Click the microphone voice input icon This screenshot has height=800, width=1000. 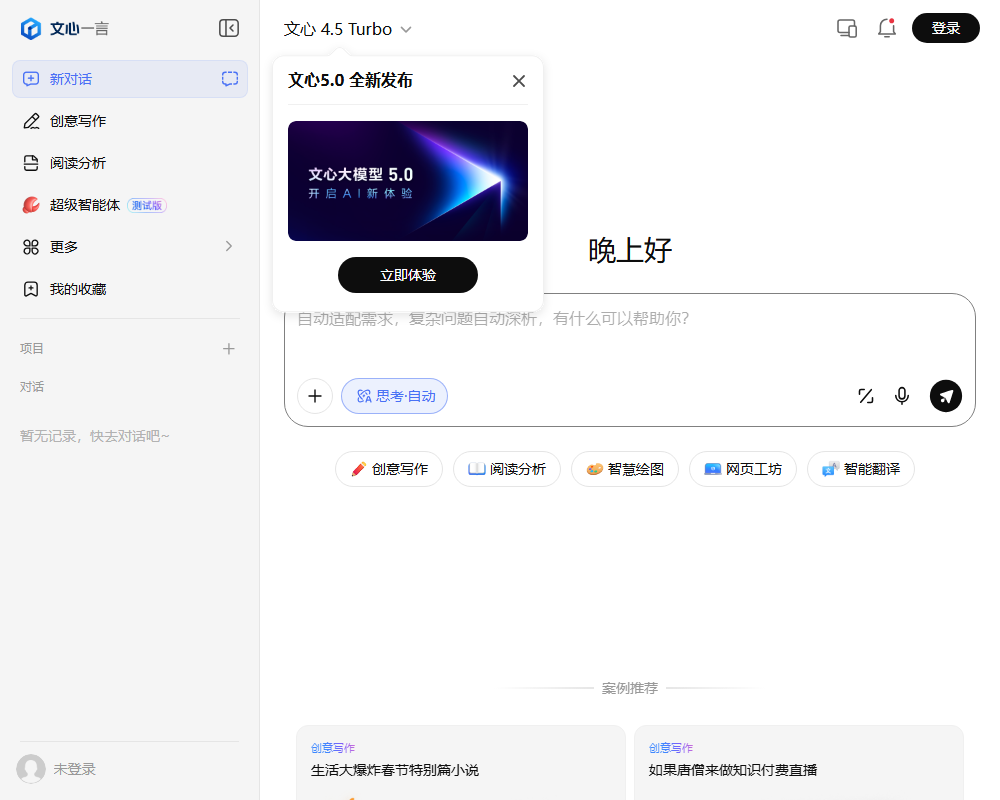click(x=901, y=396)
